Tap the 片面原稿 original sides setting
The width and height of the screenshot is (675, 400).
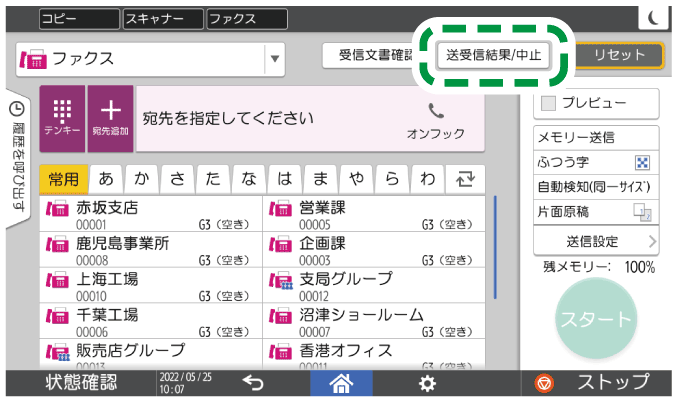(x=596, y=212)
